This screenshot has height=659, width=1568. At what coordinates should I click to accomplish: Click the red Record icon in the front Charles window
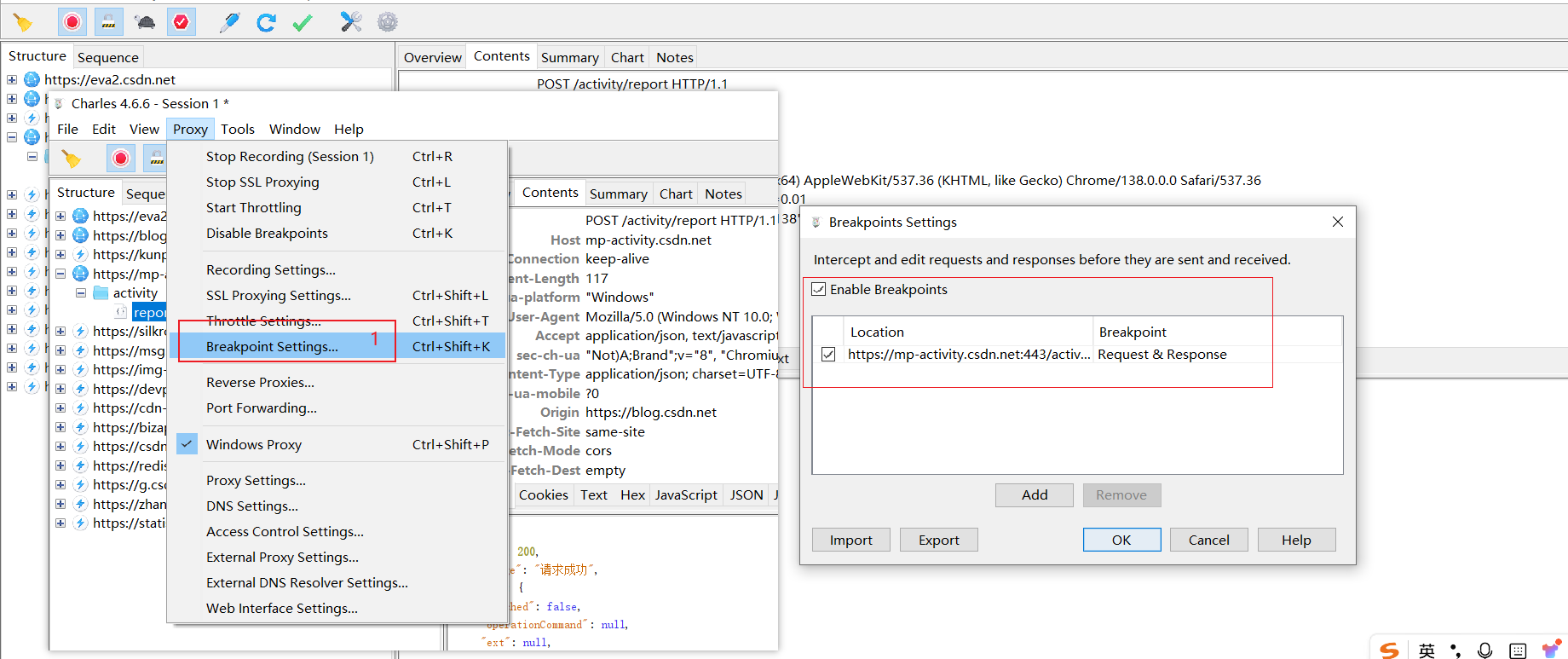(121, 159)
